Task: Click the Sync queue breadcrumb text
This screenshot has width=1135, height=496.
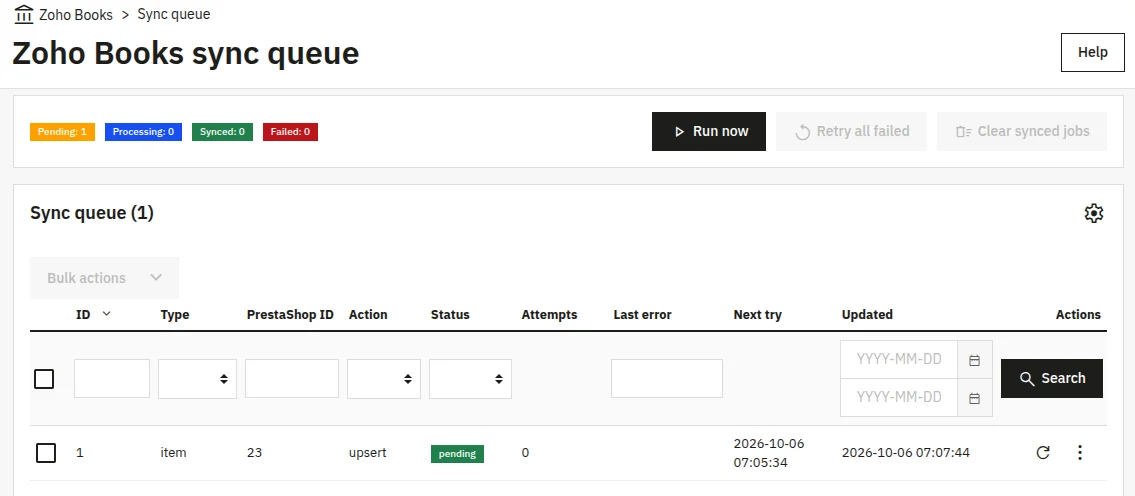Action: click(x=174, y=14)
